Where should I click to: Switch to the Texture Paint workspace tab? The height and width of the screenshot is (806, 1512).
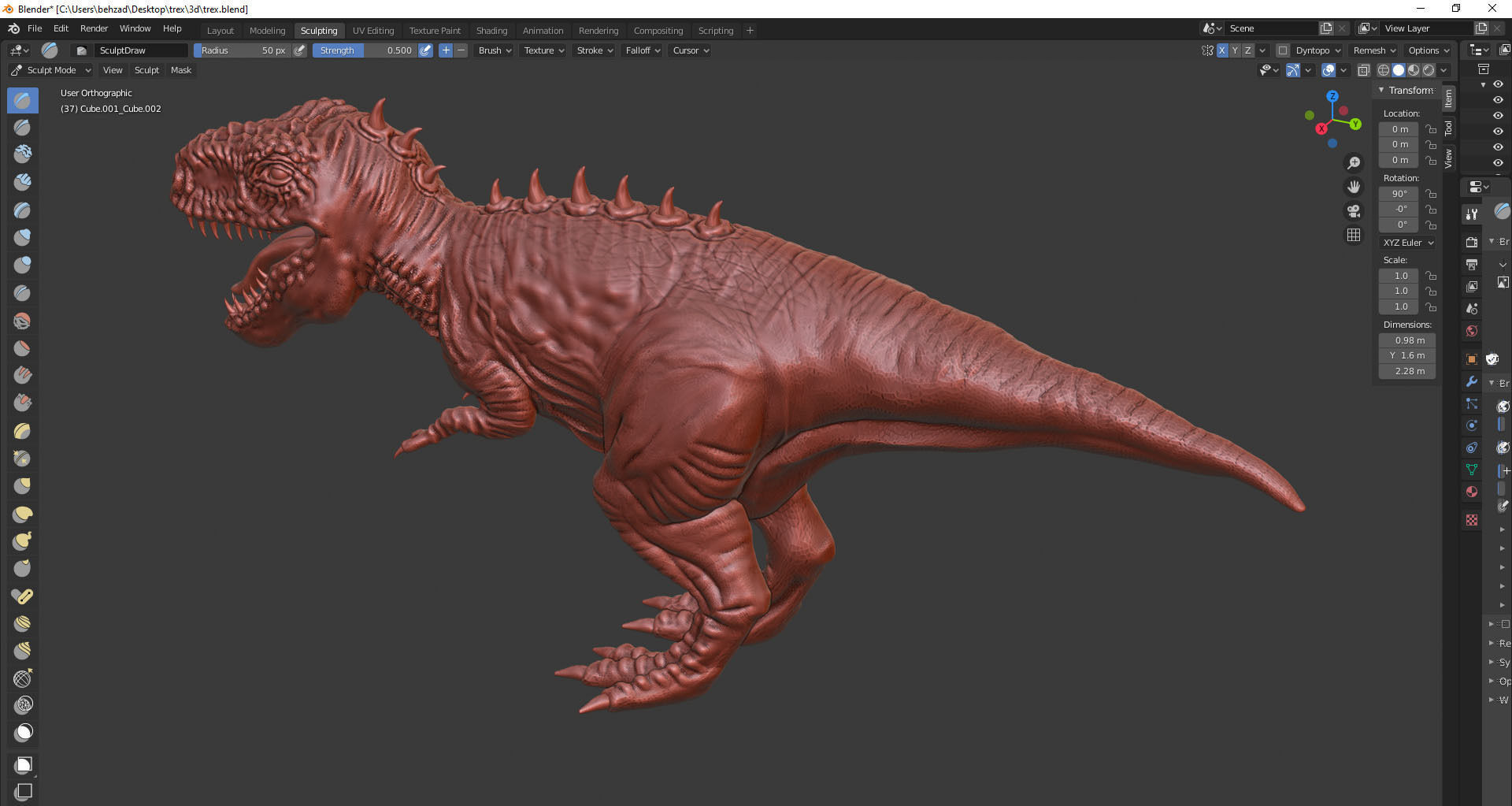coord(435,31)
